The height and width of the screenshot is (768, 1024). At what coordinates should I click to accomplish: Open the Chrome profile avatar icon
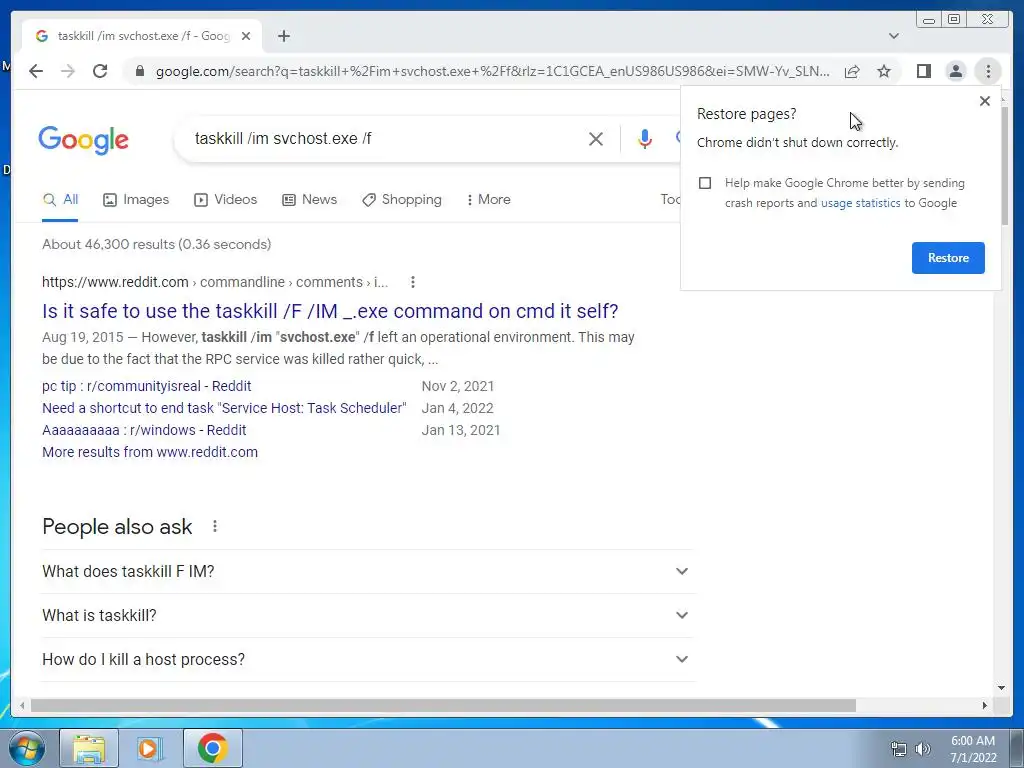pos(955,71)
